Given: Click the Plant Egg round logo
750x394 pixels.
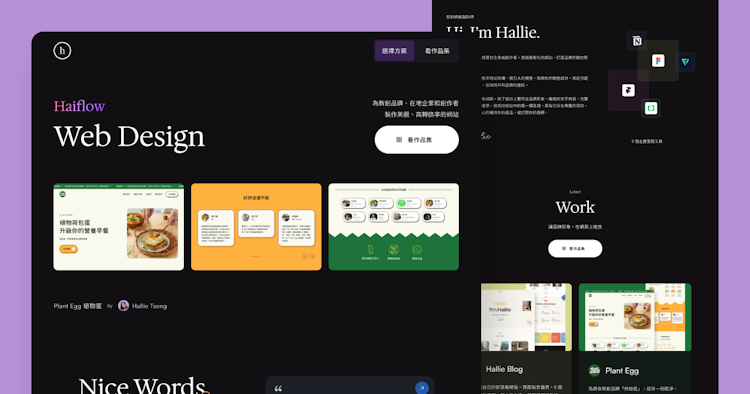Looking at the screenshot, I should coord(594,370).
